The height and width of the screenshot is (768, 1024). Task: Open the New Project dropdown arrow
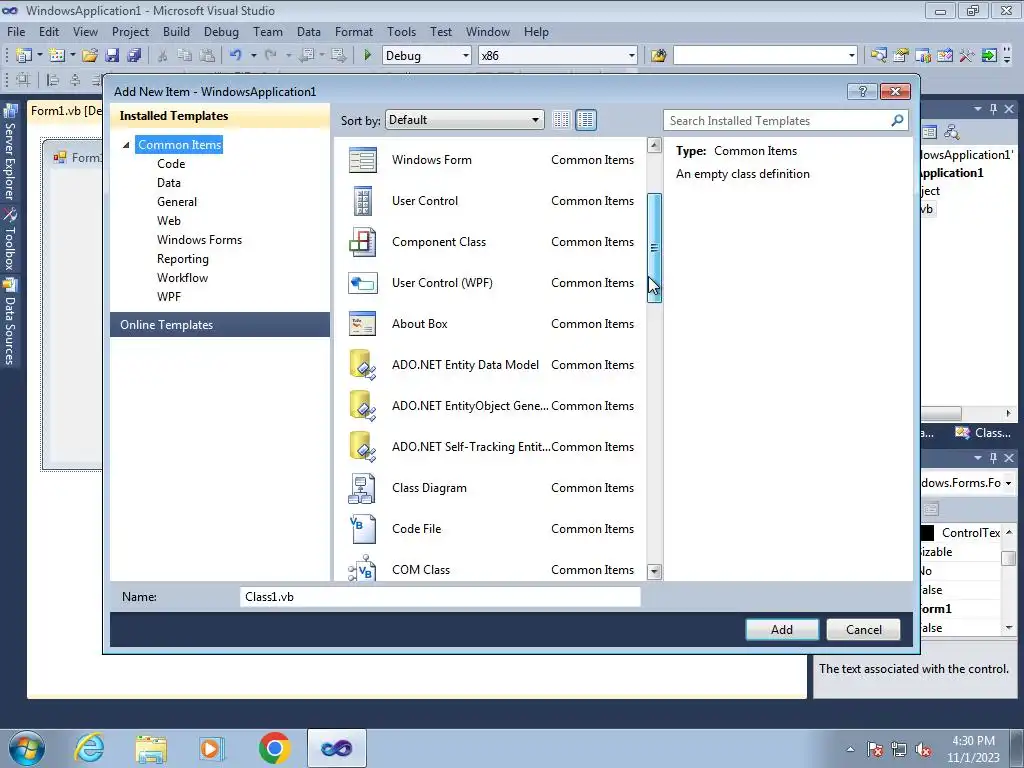coord(40,56)
